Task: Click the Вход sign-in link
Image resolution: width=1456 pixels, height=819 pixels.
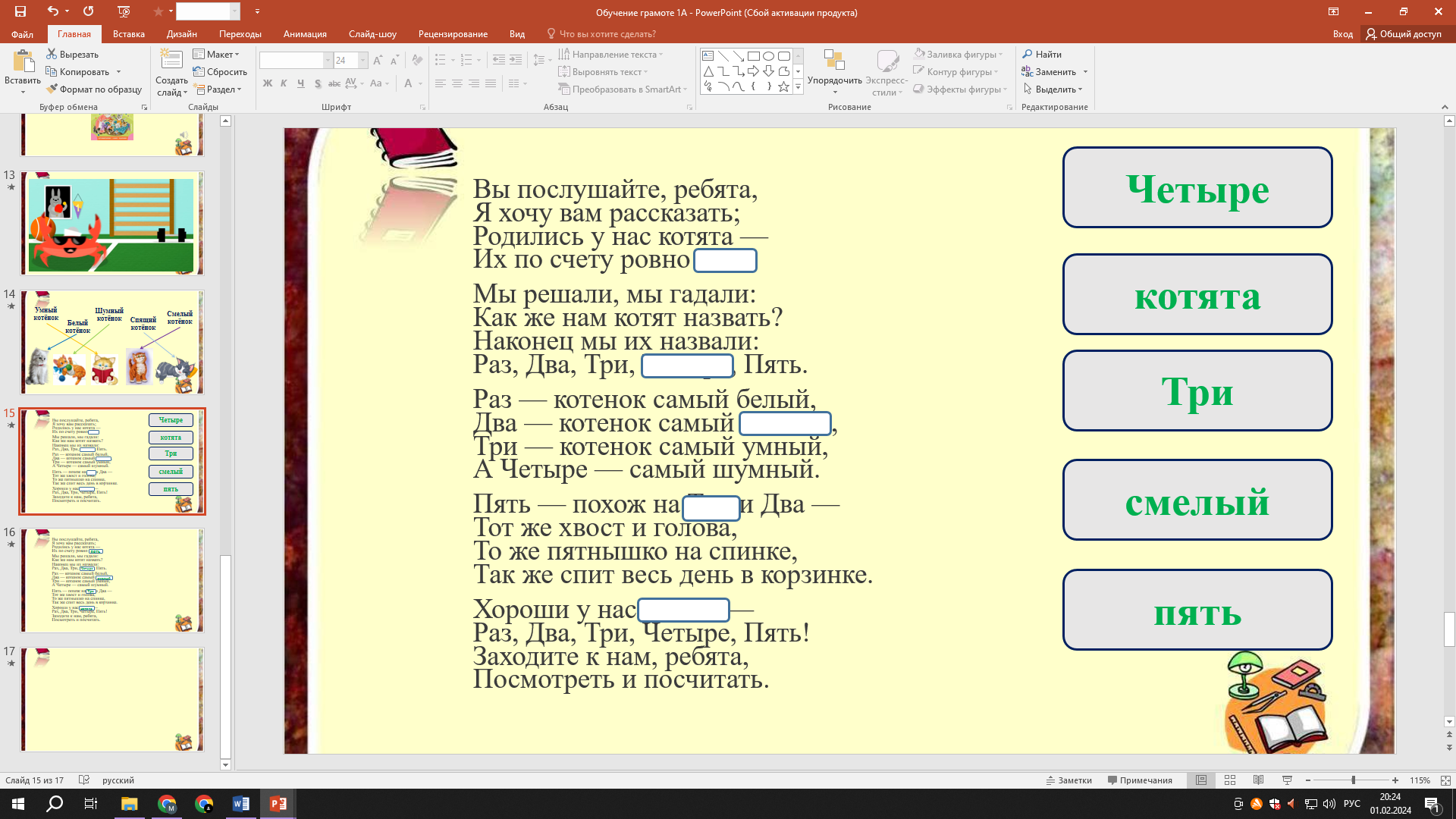Action: [1342, 34]
